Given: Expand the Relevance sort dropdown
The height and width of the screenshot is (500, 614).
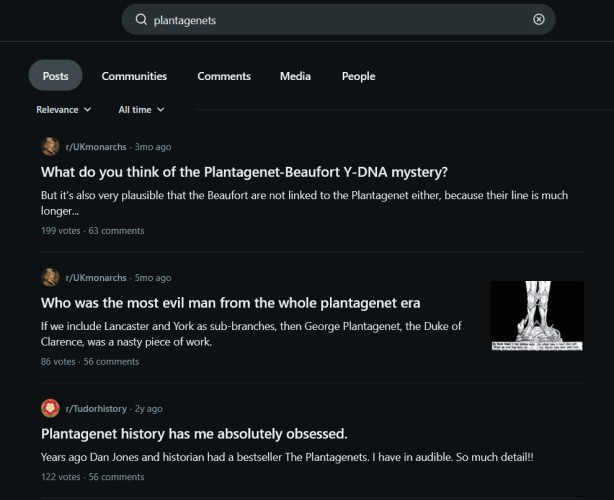Looking at the screenshot, I should pos(63,110).
